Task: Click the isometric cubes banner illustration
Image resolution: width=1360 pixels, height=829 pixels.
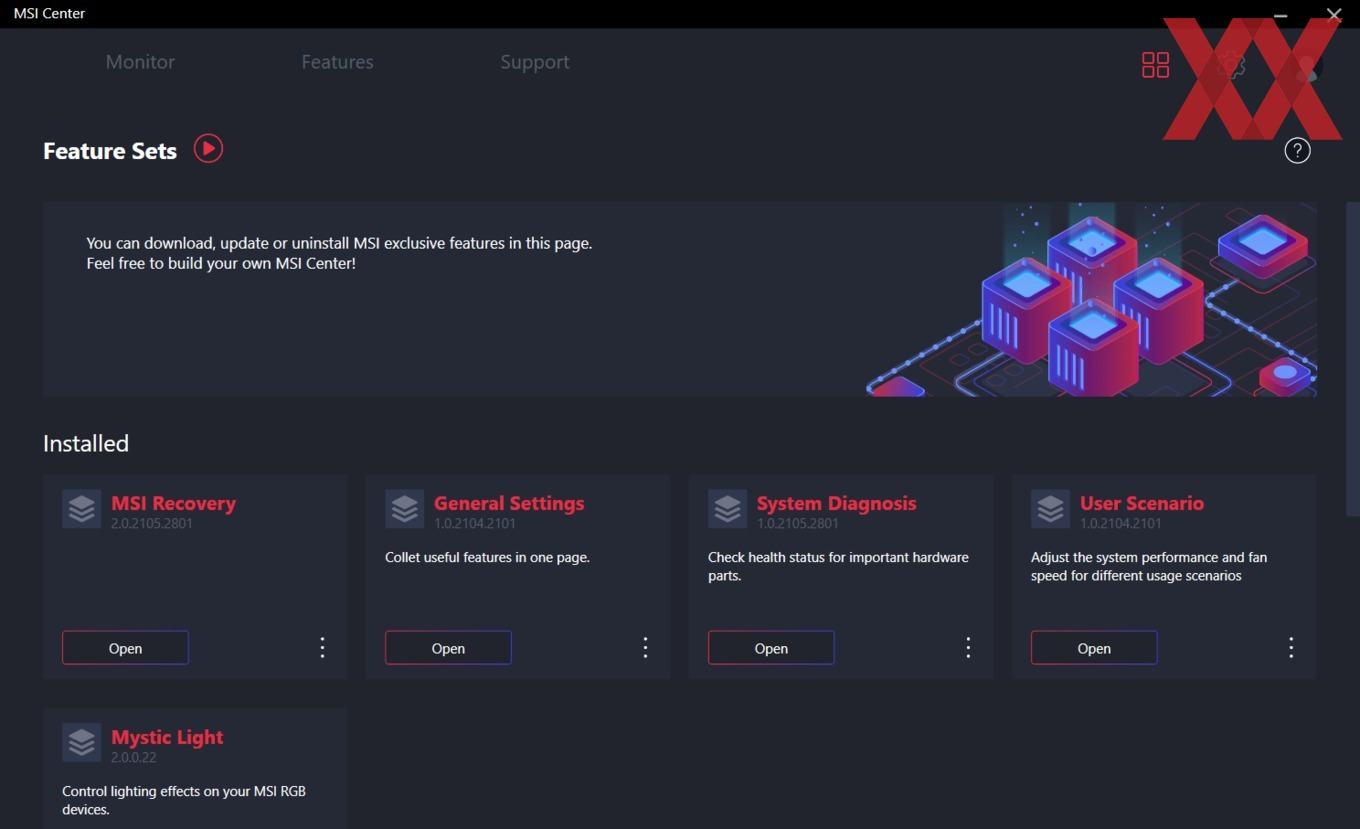Action: 1091,300
